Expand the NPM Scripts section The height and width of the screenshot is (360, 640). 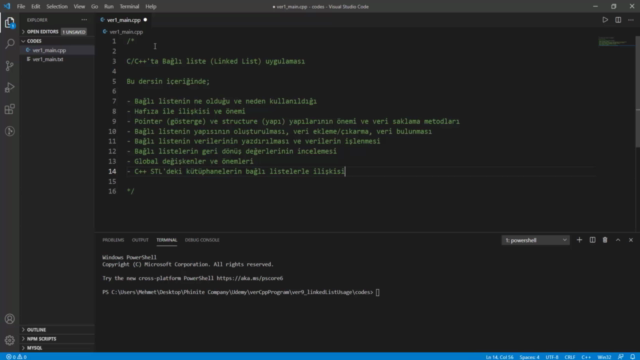[x=57, y=339]
